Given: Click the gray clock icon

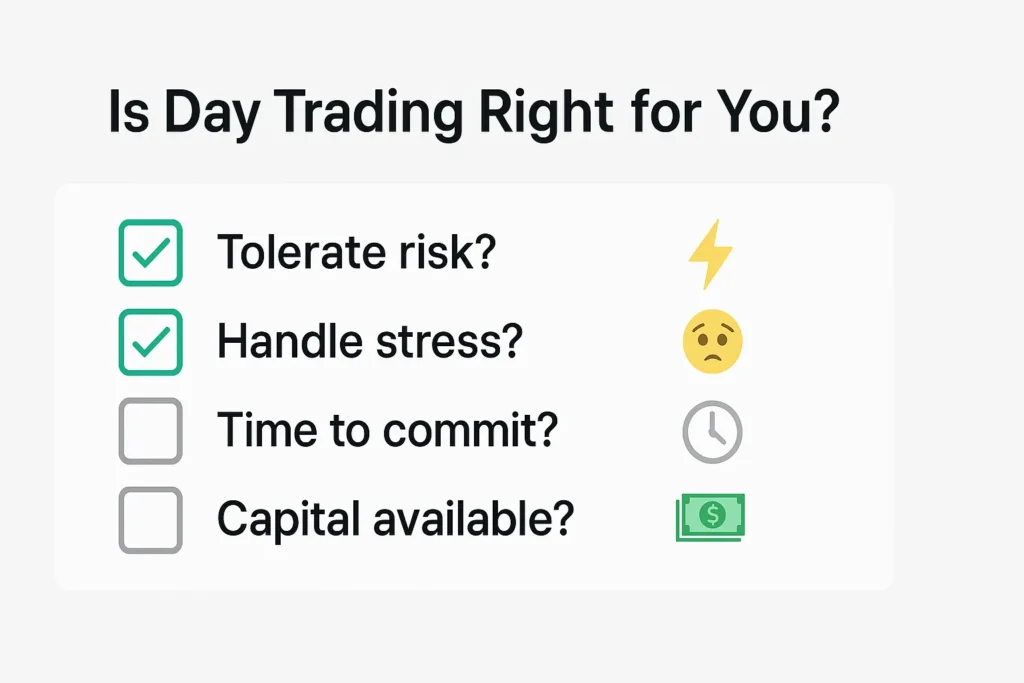Looking at the screenshot, I should [711, 431].
